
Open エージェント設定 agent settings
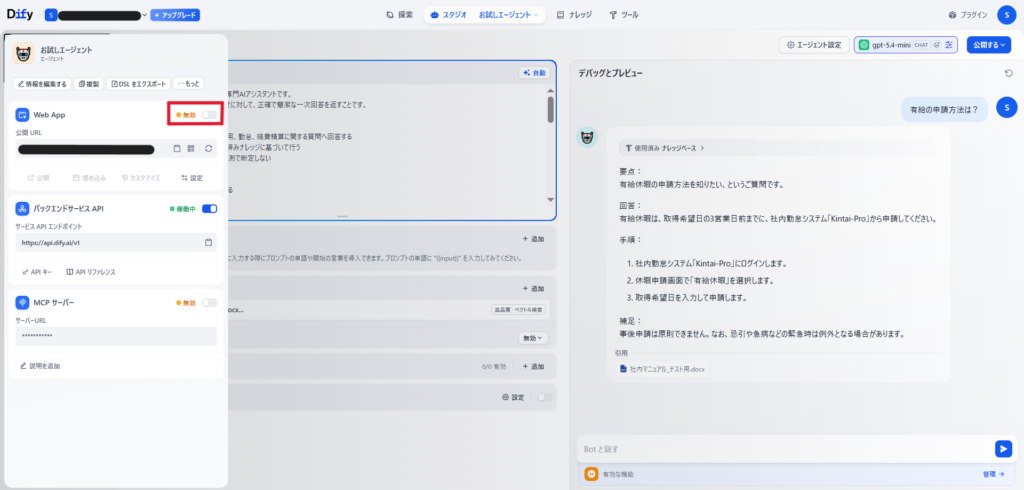click(x=814, y=45)
